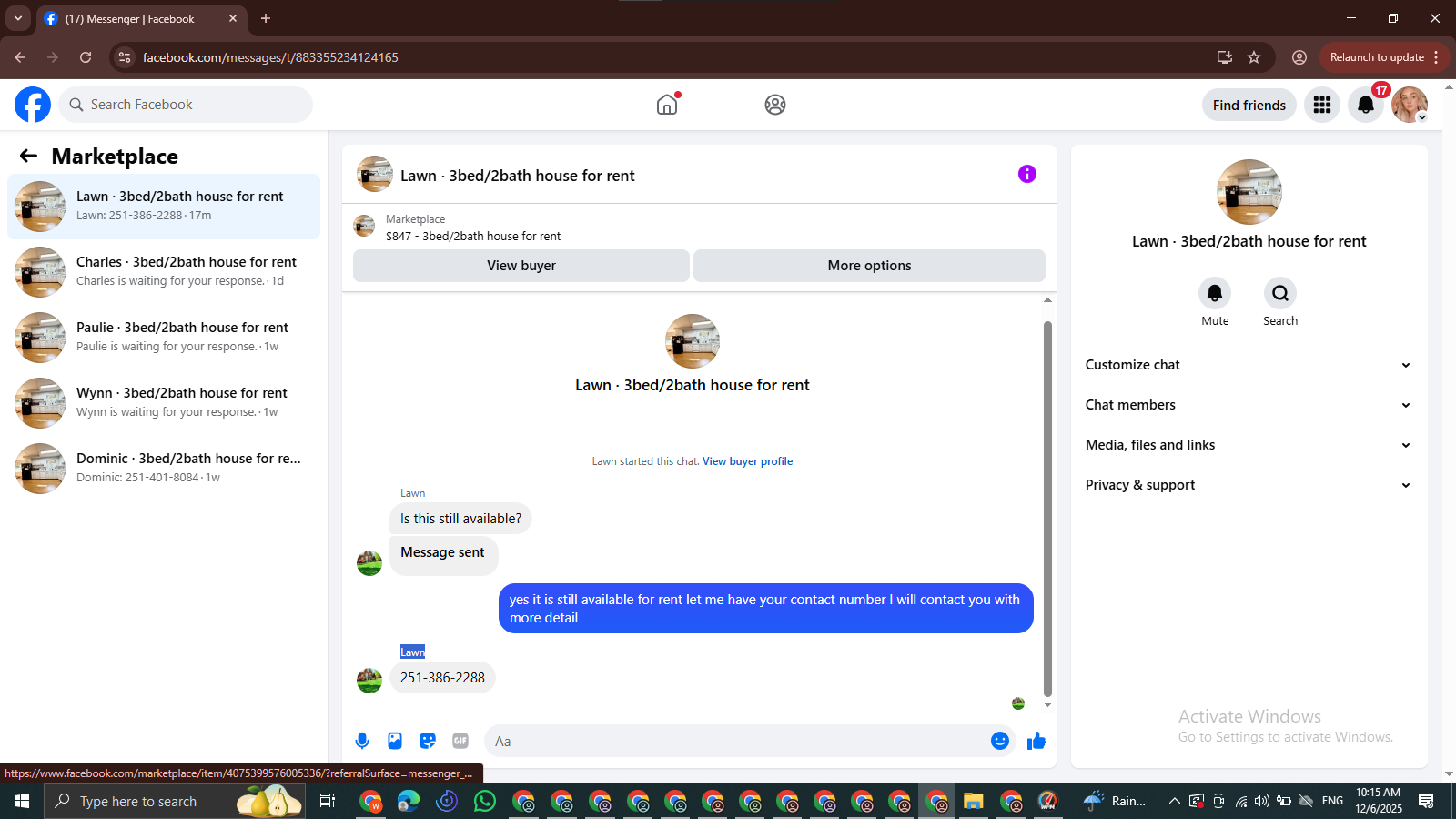Open the account profile picture menu
Screen dimensions: 1456x819
point(1410,105)
